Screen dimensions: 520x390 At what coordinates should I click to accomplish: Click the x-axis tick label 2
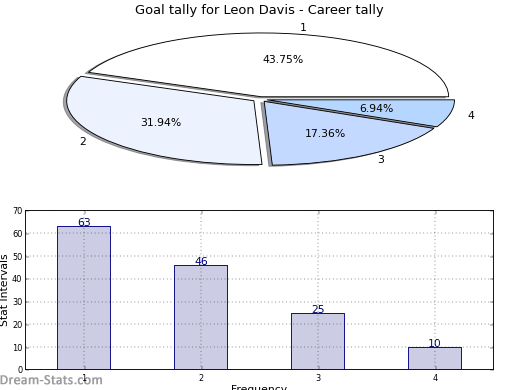(x=201, y=378)
